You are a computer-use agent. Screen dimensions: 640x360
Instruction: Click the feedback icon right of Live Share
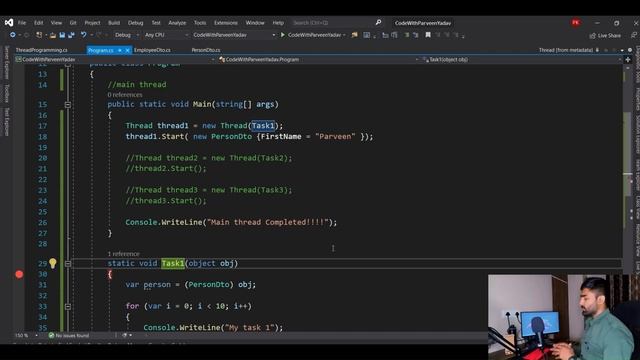click(633, 36)
